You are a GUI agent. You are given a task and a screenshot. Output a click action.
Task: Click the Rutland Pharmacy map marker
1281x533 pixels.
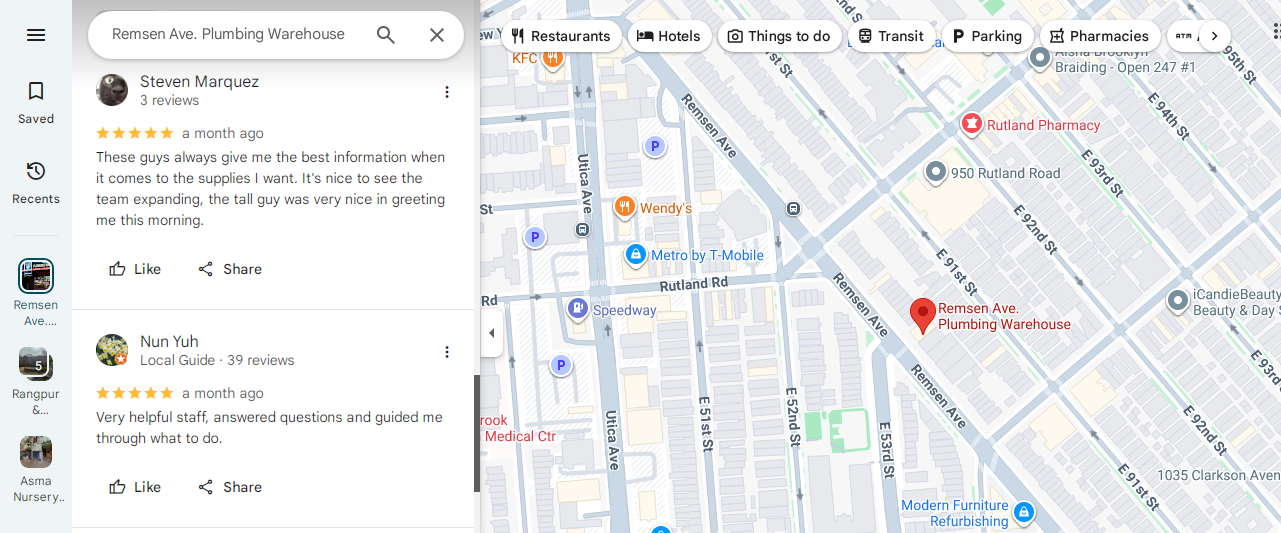971,124
